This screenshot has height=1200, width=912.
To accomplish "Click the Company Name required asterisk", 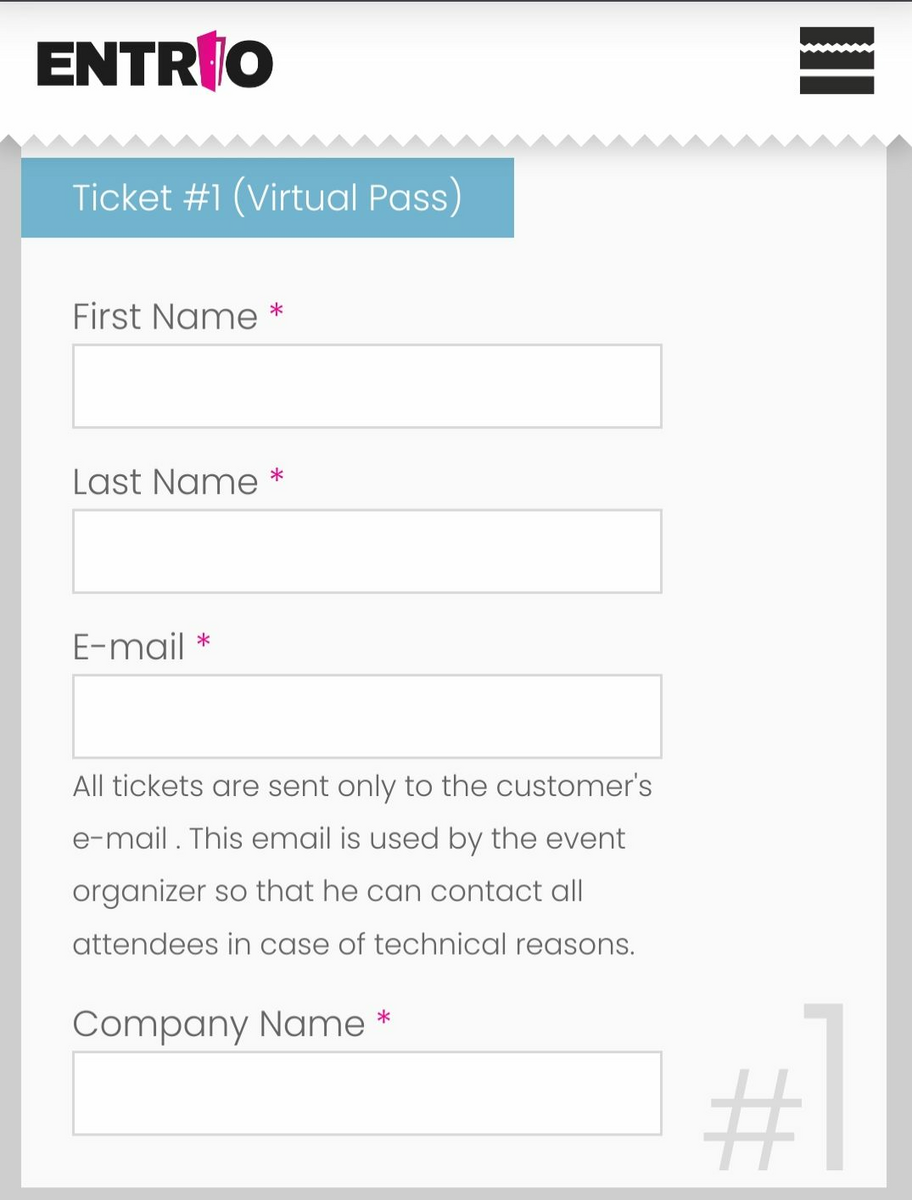I will pos(383,1020).
